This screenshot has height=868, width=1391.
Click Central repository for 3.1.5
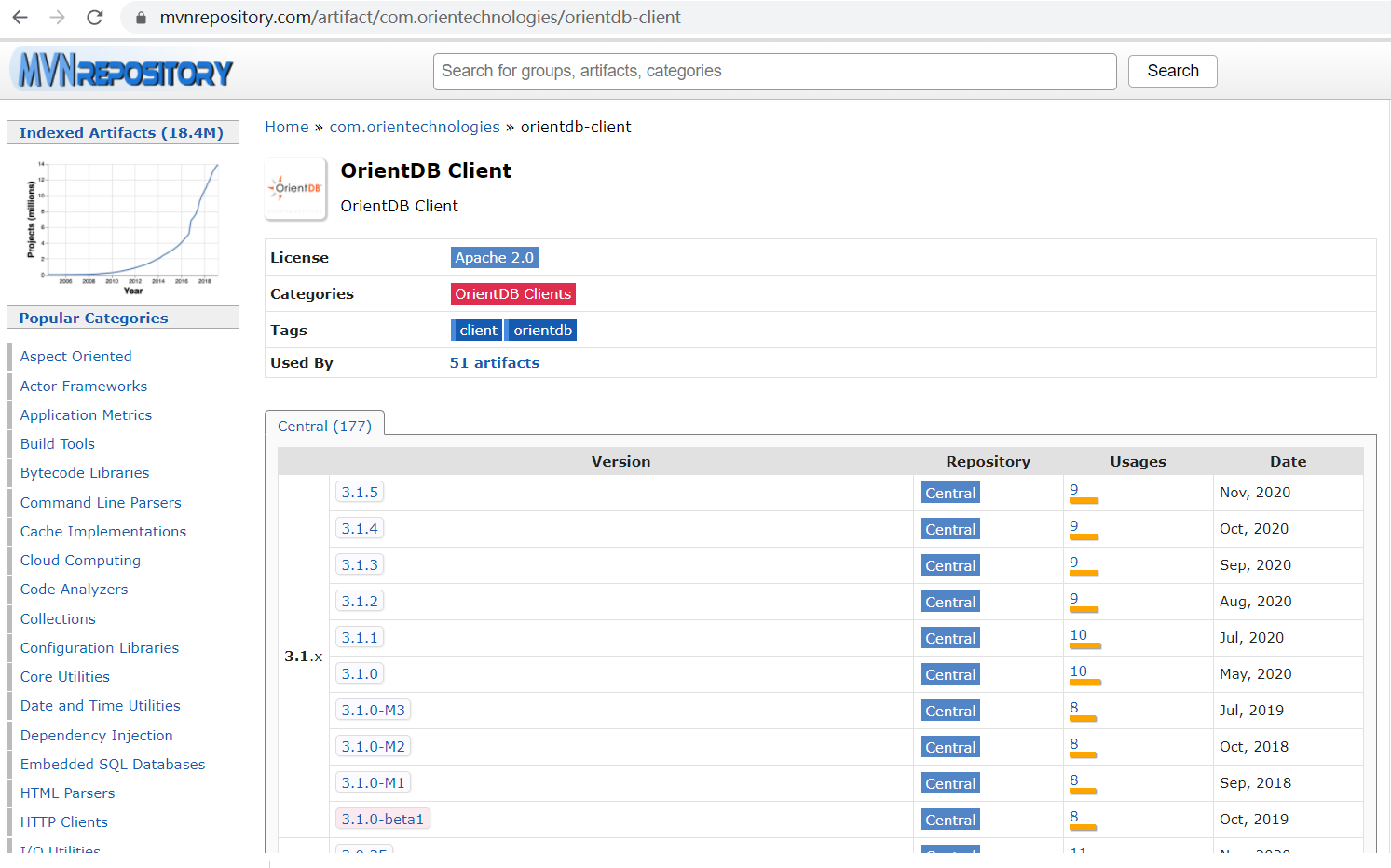pyautogui.click(x=950, y=493)
